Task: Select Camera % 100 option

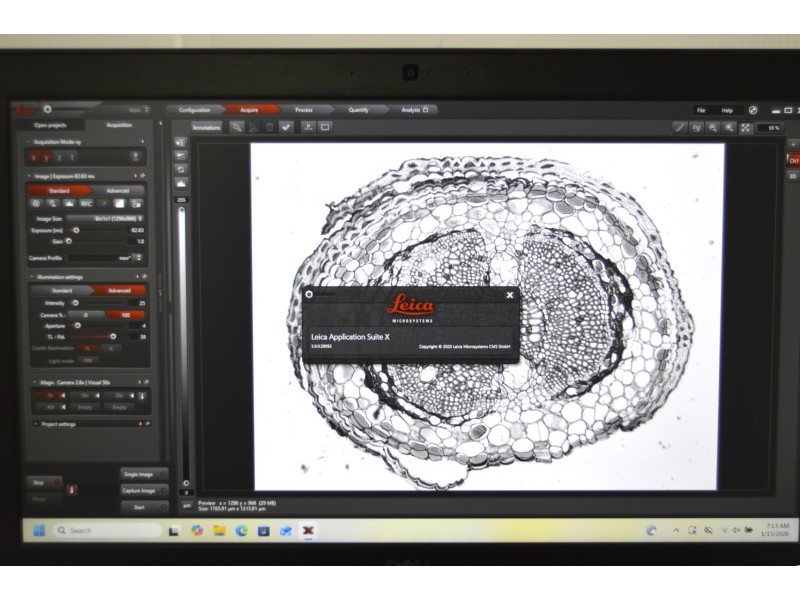Action: (x=126, y=315)
